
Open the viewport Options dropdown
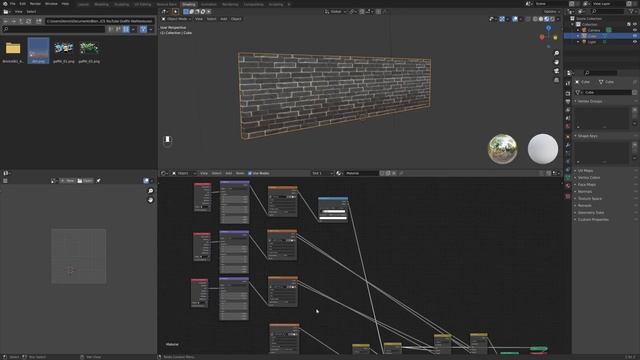551,12
